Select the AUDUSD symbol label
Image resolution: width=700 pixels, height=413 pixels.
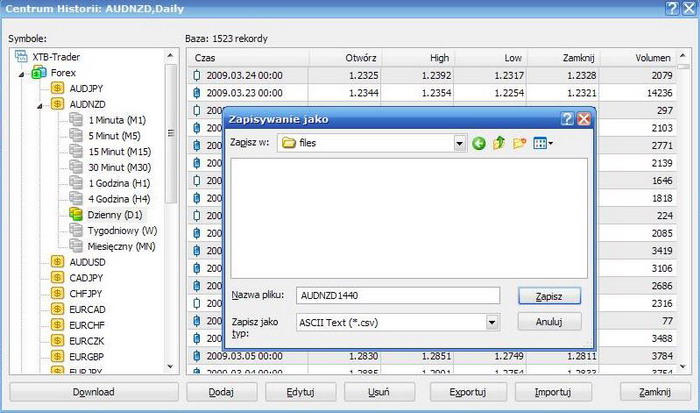click(88, 262)
